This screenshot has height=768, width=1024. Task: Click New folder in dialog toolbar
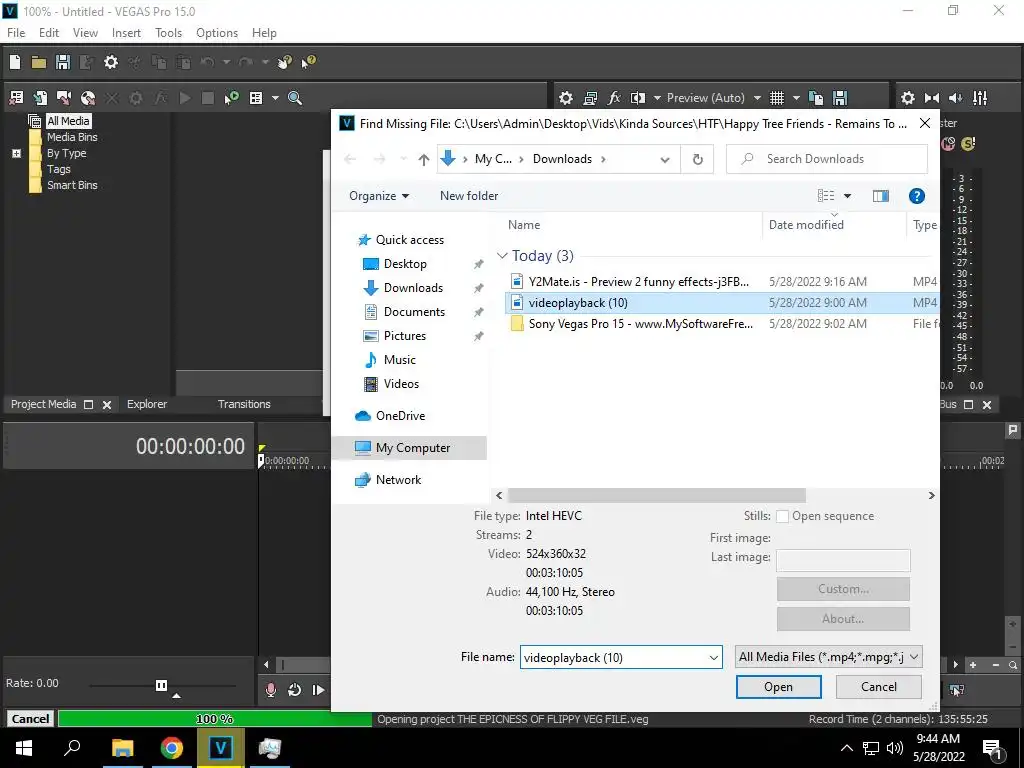pyautogui.click(x=469, y=196)
